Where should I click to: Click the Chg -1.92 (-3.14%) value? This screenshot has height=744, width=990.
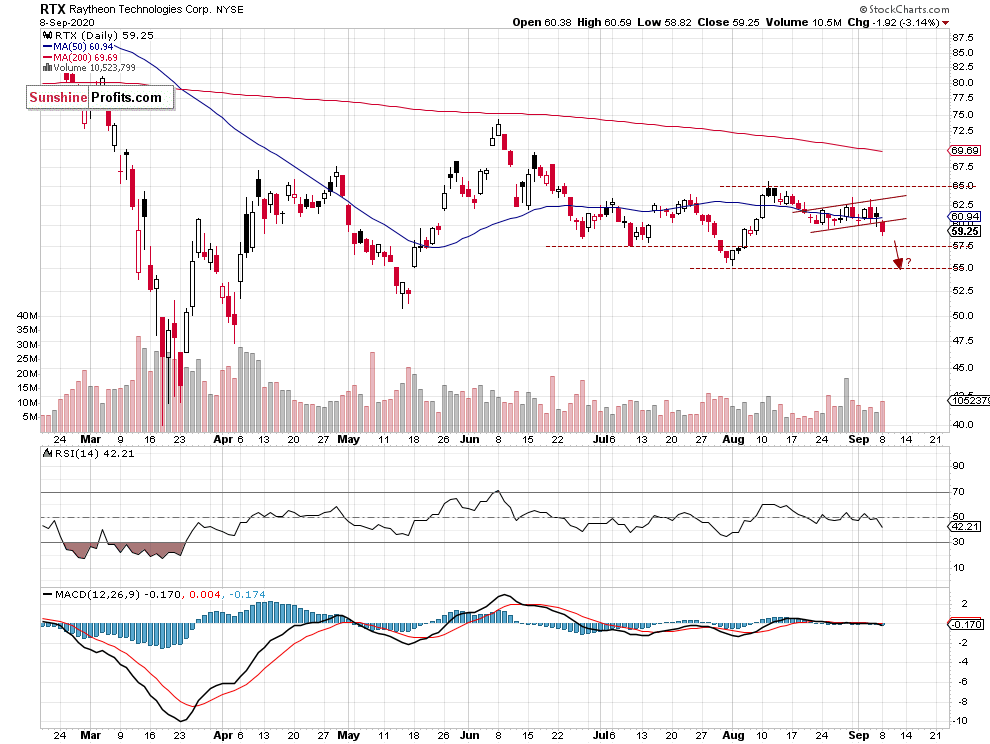(x=893, y=22)
